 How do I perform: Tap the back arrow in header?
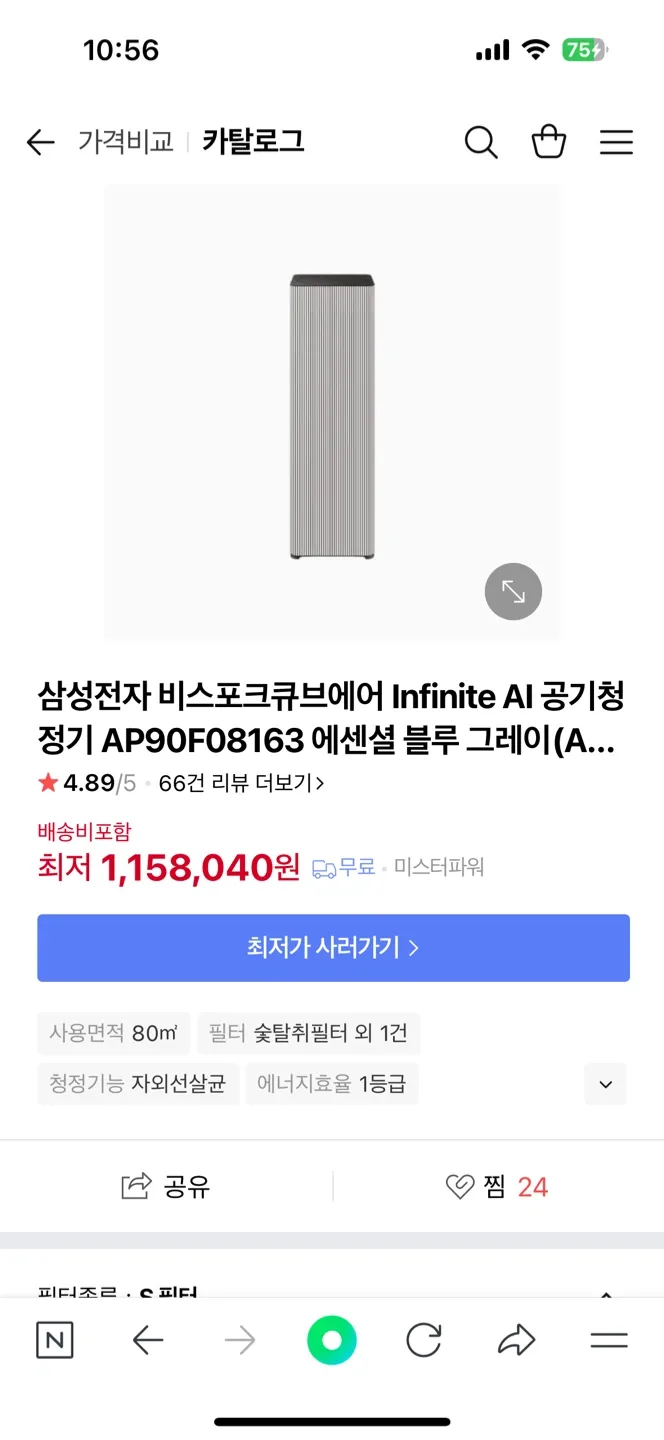(40, 142)
